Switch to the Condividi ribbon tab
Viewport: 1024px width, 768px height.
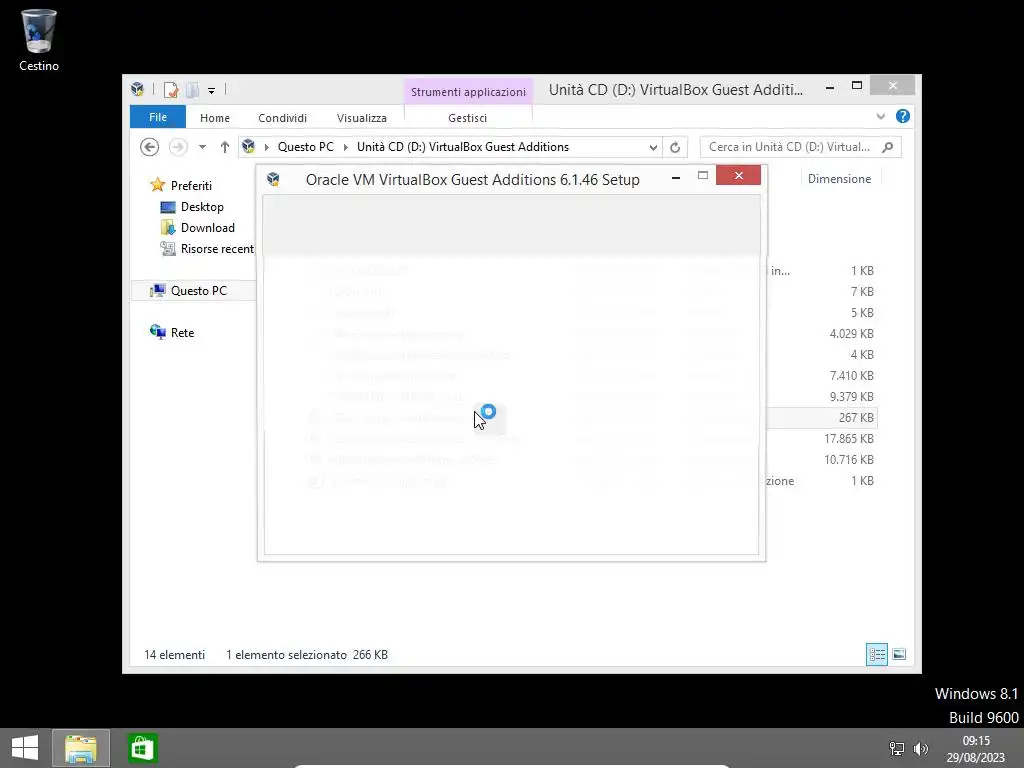282,118
